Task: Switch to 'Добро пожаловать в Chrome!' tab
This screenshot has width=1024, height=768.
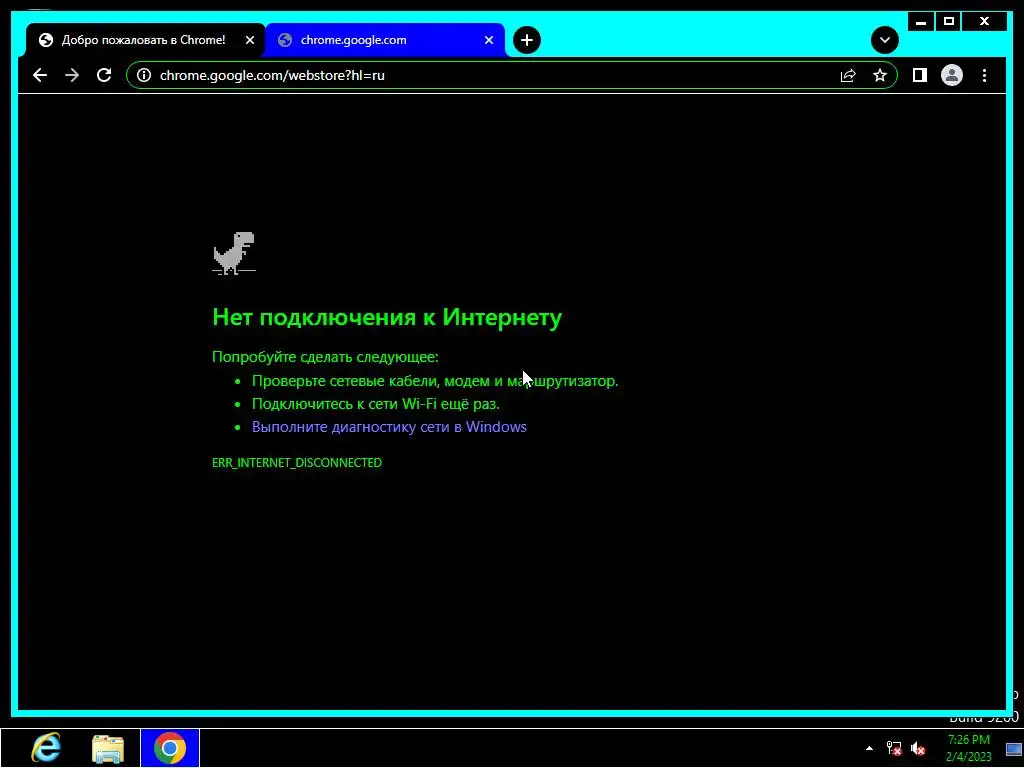Action: (x=145, y=40)
